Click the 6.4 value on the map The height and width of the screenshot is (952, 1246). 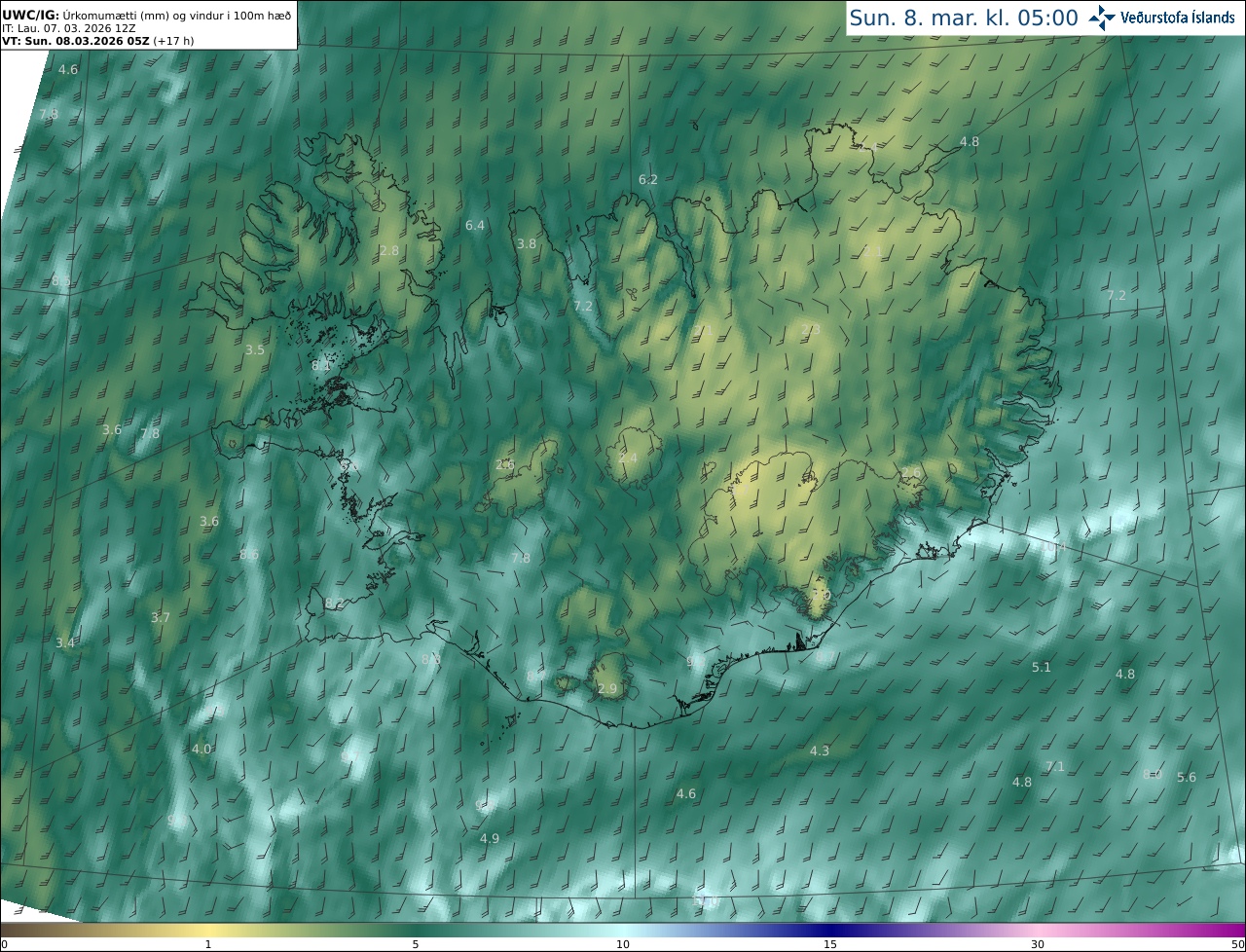[x=475, y=225]
